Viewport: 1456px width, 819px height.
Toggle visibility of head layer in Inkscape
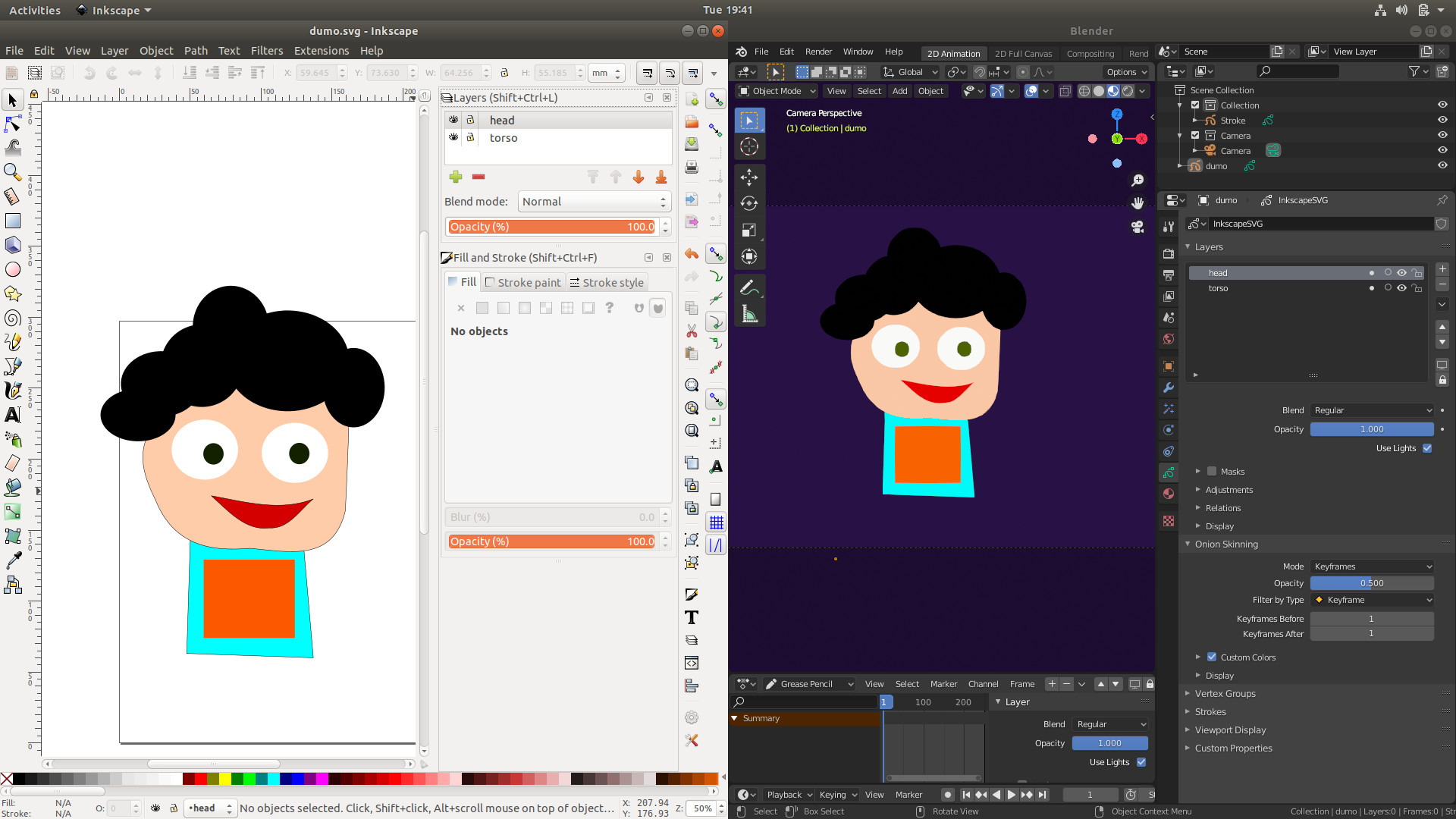click(453, 120)
